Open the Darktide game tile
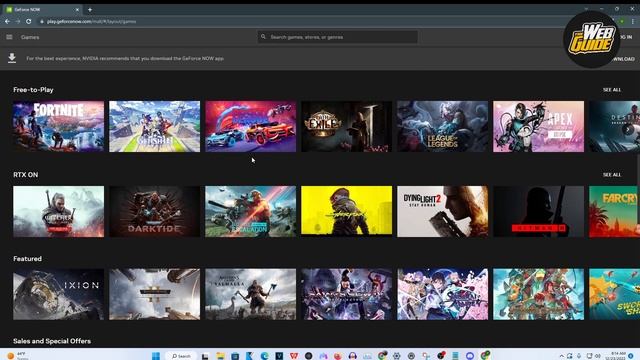 coord(155,211)
